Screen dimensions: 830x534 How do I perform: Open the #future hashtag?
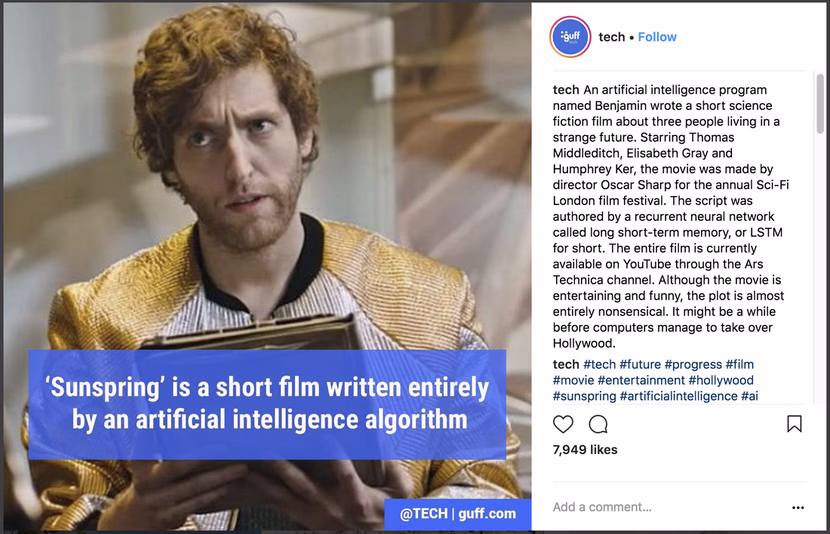click(640, 364)
